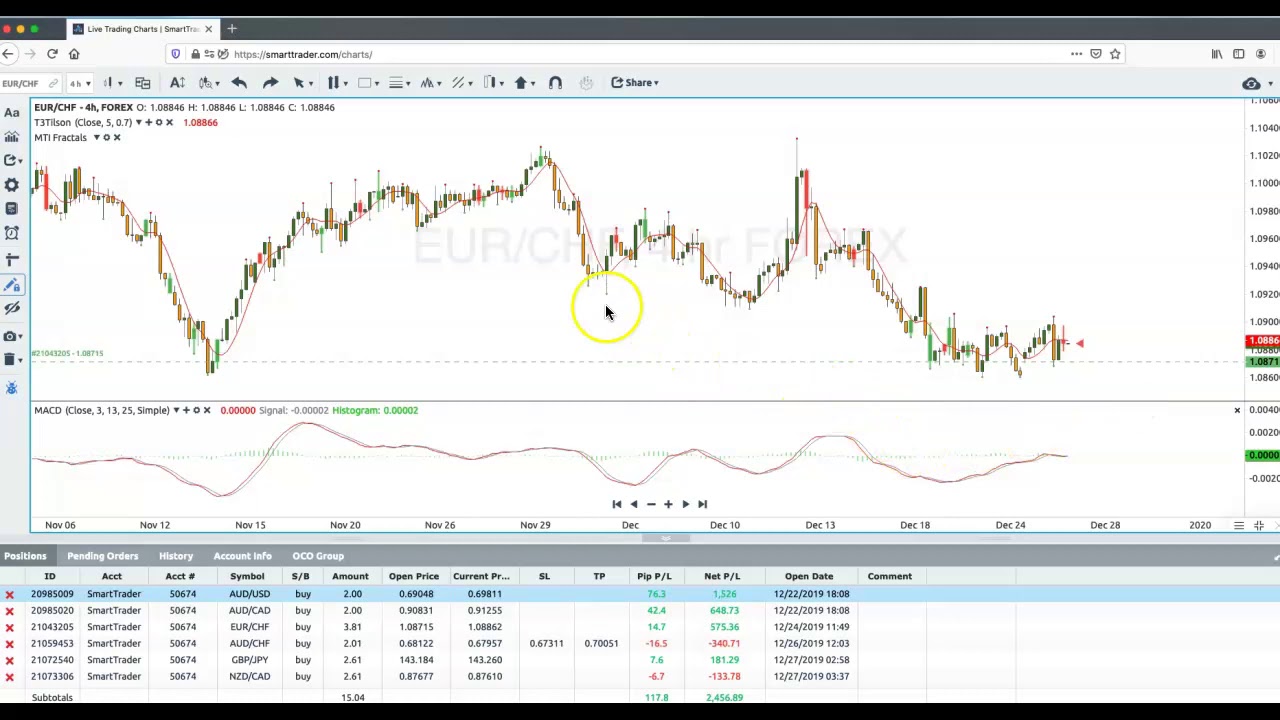Toggle the lock drawing pencil tool
Viewport: 1280px width, 720px height.
click(12, 286)
